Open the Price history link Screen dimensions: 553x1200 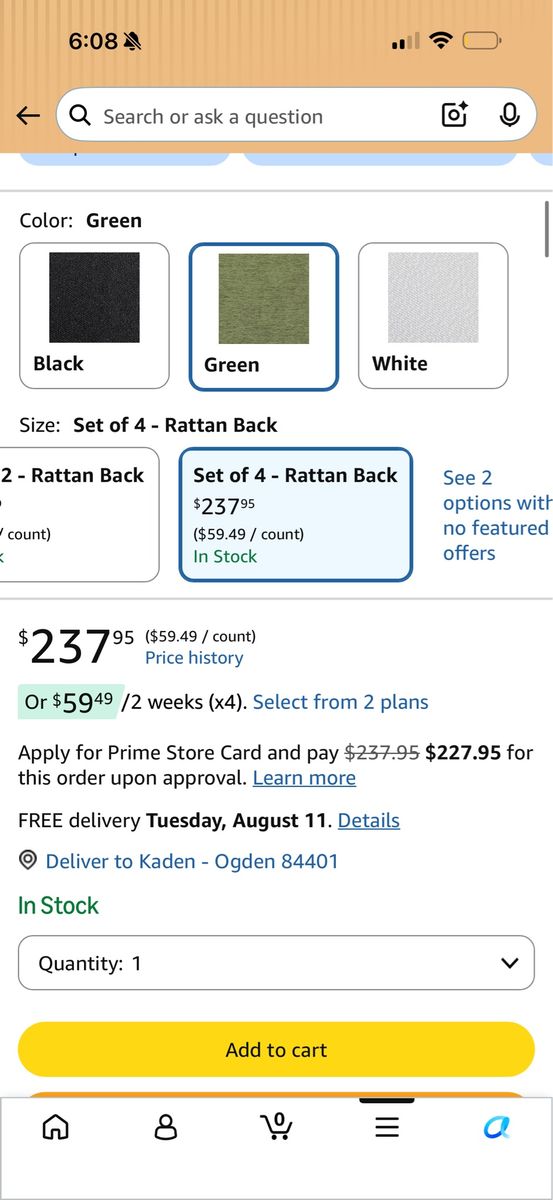click(x=194, y=658)
